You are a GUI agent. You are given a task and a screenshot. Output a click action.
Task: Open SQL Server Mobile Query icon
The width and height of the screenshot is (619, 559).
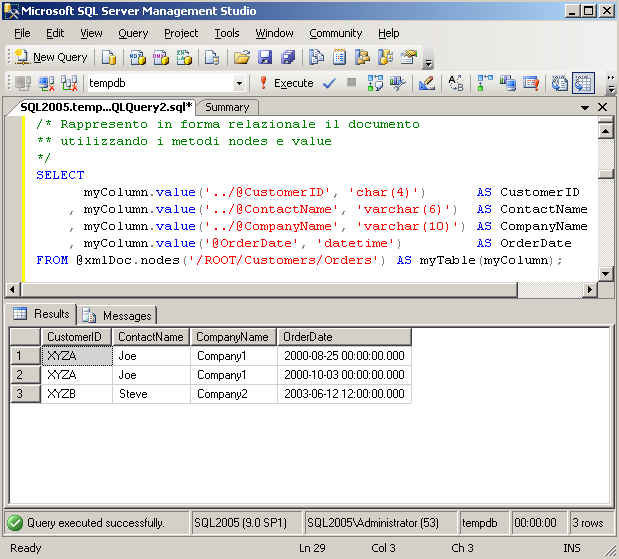click(212, 57)
